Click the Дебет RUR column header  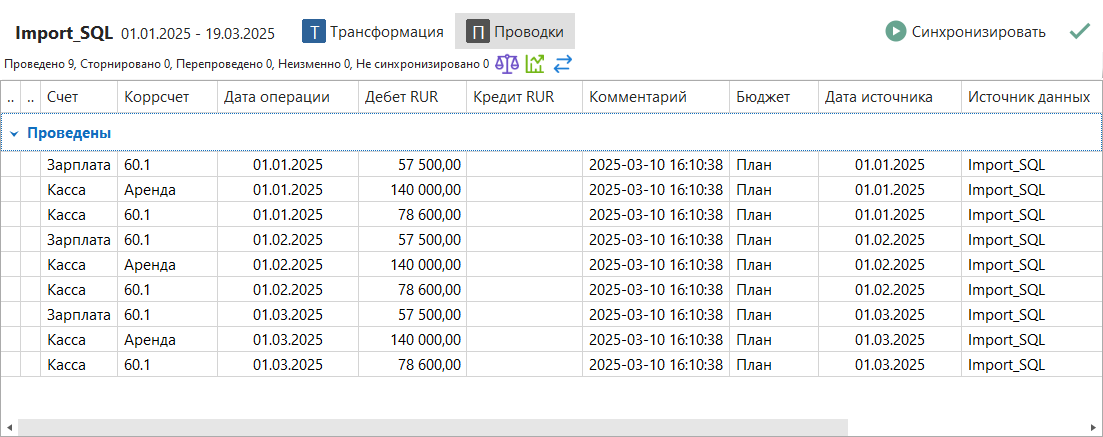(x=401, y=97)
